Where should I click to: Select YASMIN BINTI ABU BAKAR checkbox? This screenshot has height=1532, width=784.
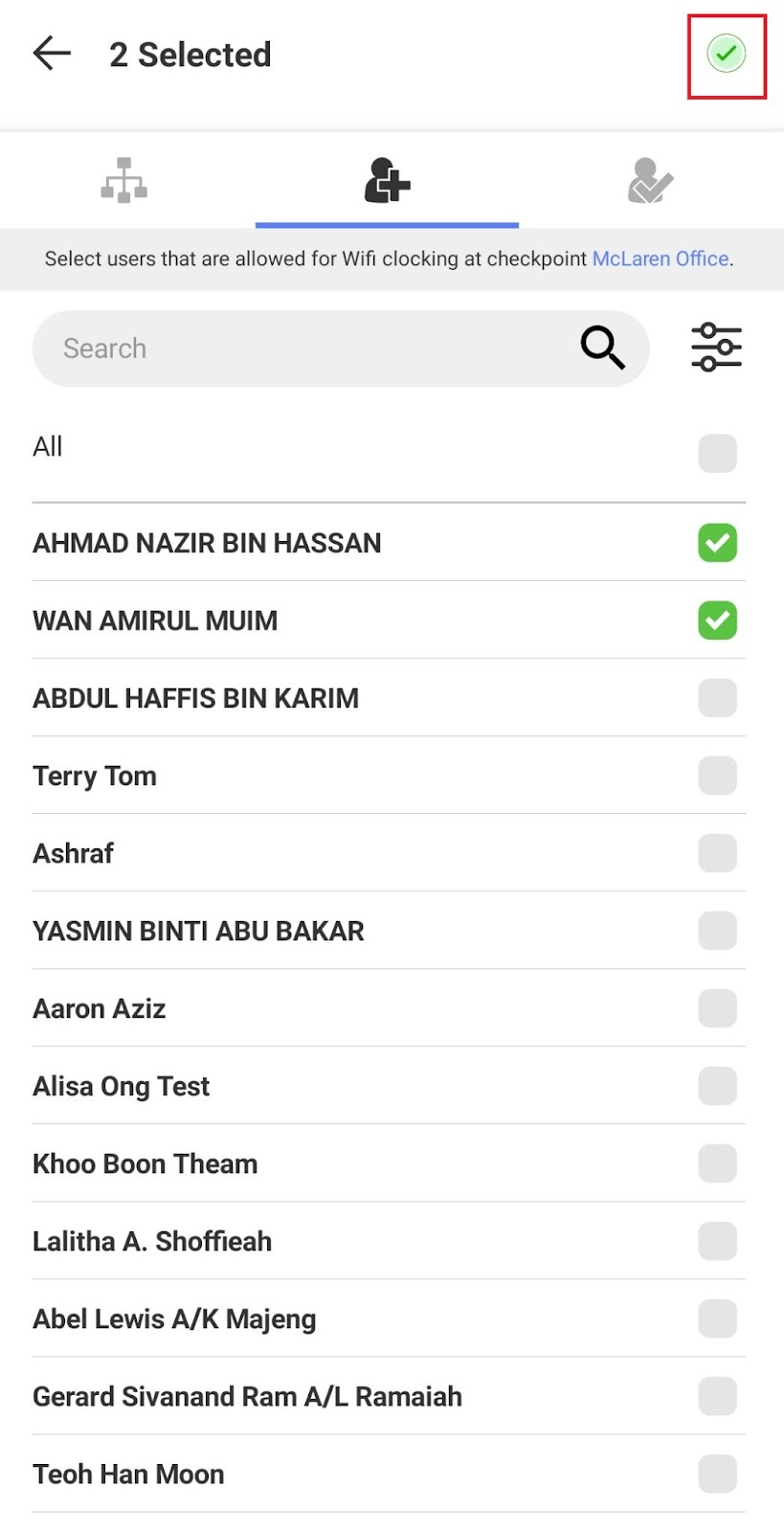[717, 931]
